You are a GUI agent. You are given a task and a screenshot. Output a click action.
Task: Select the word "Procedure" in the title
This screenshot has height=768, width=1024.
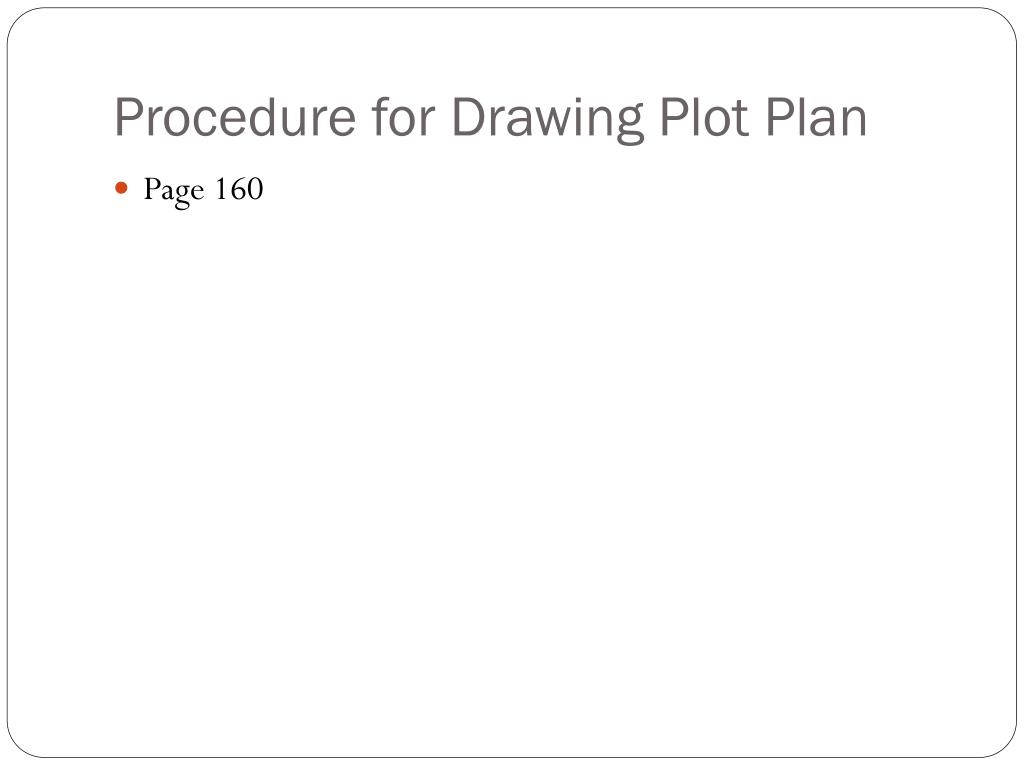tap(235, 118)
